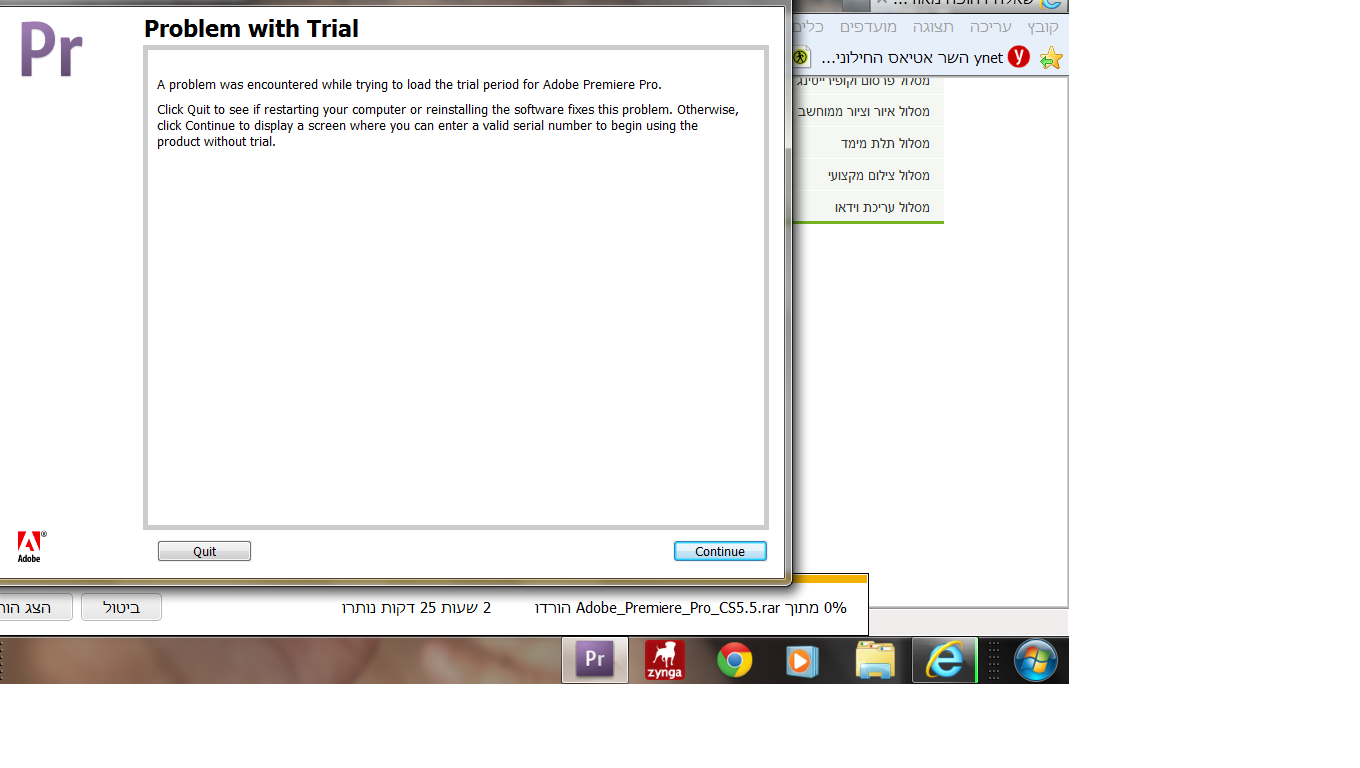Click the remaining time text 2 שעות 25 דקות נותרו
The height and width of the screenshot is (768, 1360).
(416, 607)
